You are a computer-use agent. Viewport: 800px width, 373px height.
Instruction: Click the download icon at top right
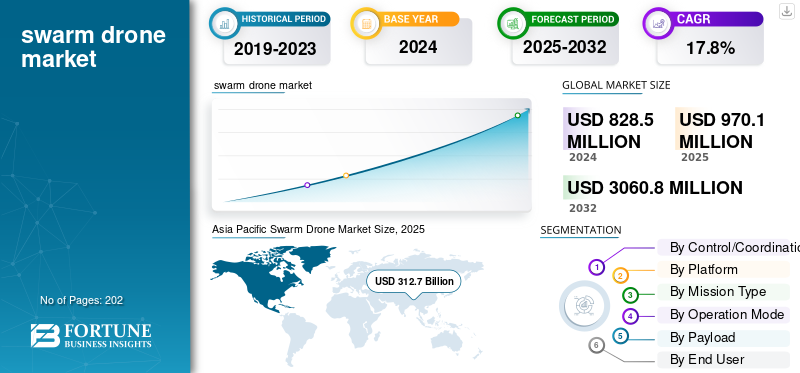pyautogui.click(x=786, y=11)
